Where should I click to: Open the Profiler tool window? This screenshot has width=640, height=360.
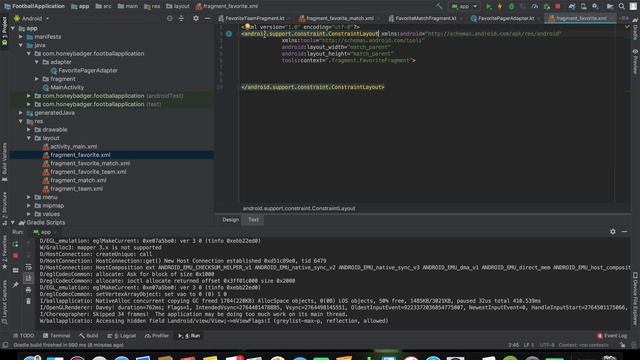[x=157, y=336]
